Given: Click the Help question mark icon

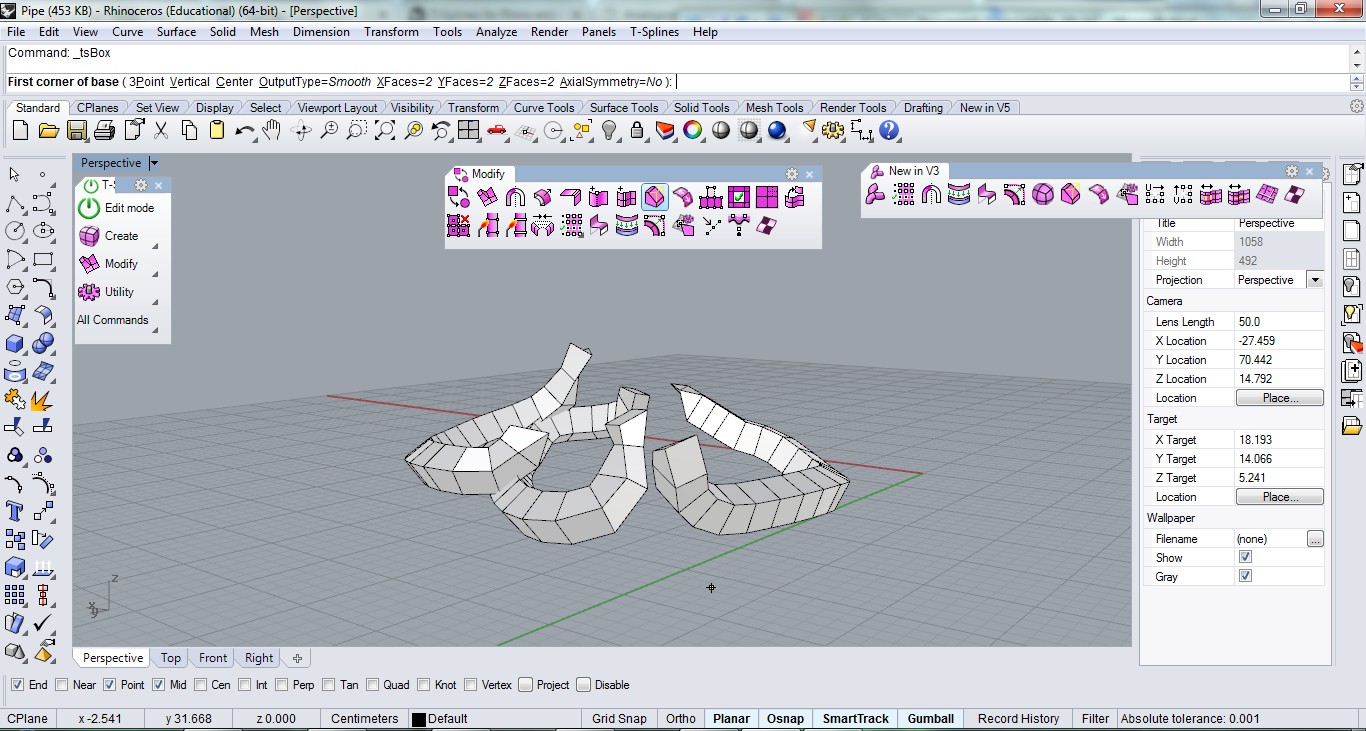Looking at the screenshot, I should coord(889,131).
